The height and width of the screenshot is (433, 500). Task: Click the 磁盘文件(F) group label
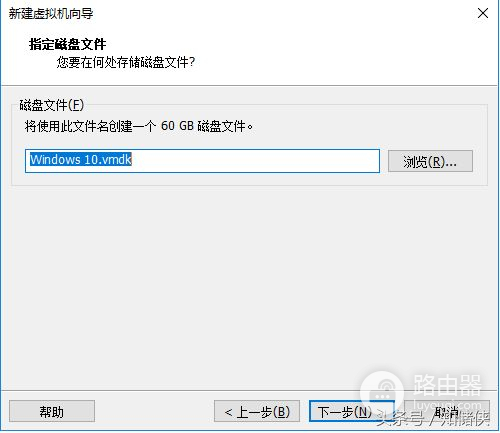tap(52, 105)
